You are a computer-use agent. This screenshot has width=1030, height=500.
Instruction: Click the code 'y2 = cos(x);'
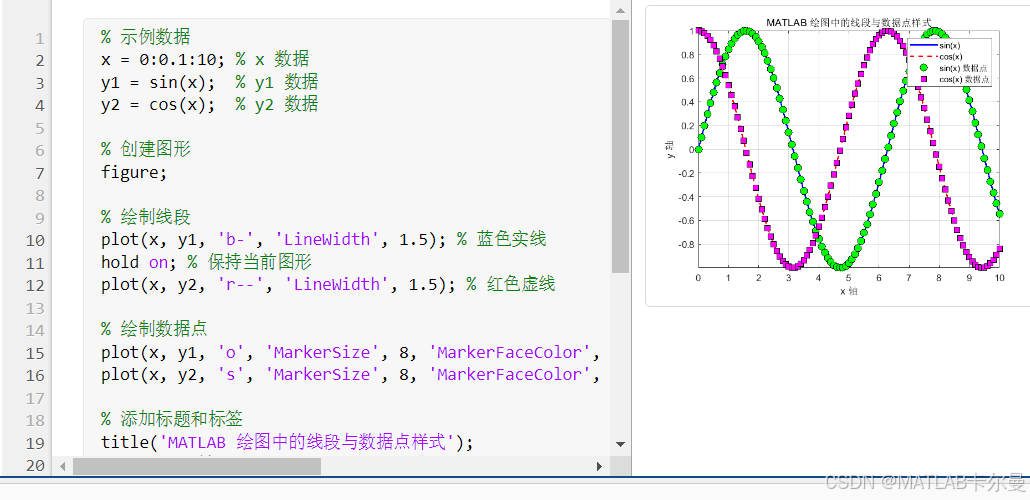pos(158,104)
